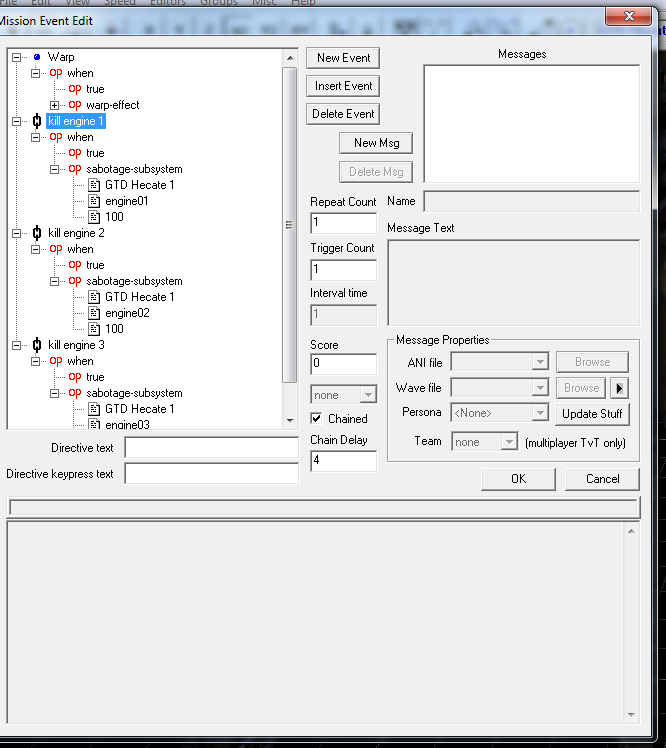Open the Wave file dropdown
666x748 pixels.
point(540,388)
